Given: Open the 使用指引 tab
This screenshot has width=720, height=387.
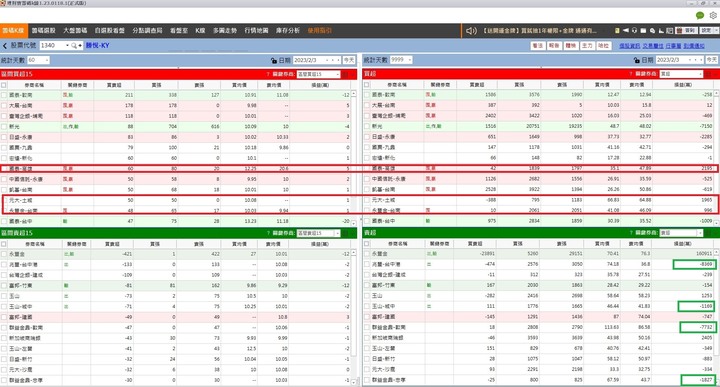Looking at the screenshot, I should pos(320,31).
